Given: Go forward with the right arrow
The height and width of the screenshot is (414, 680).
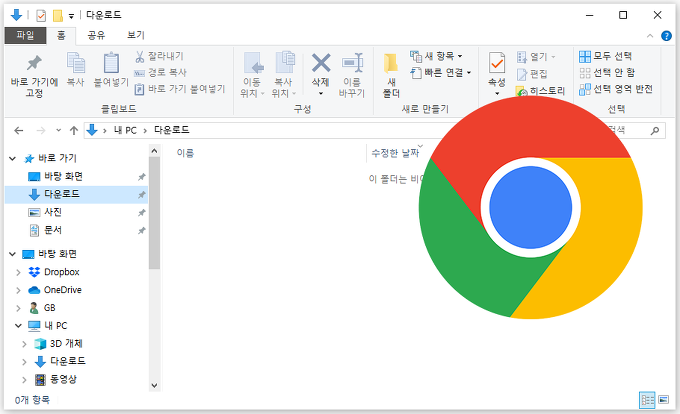Looking at the screenshot, I should [x=41, y=130].
